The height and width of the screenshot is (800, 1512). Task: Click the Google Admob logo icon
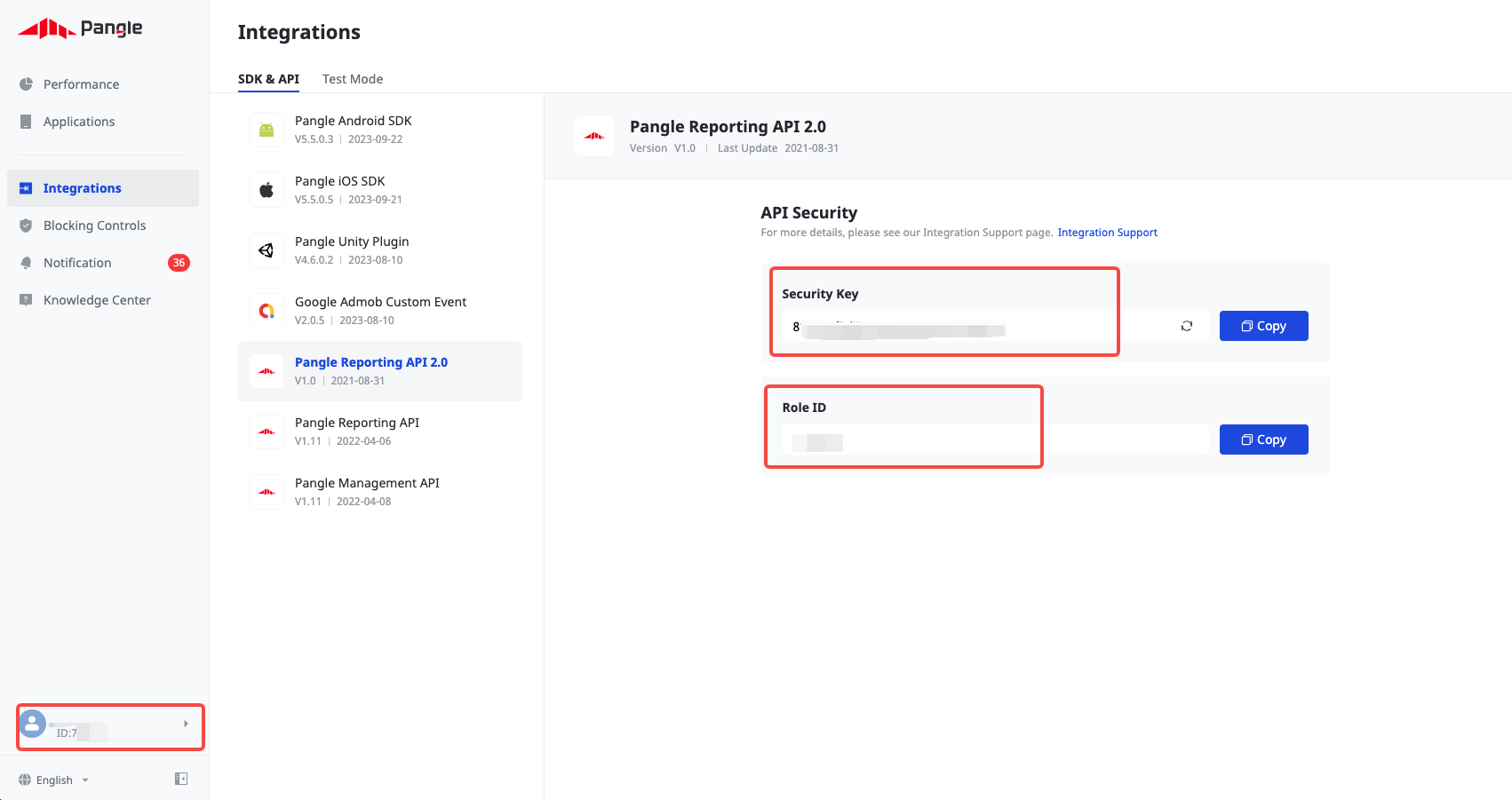click(267, 311)
